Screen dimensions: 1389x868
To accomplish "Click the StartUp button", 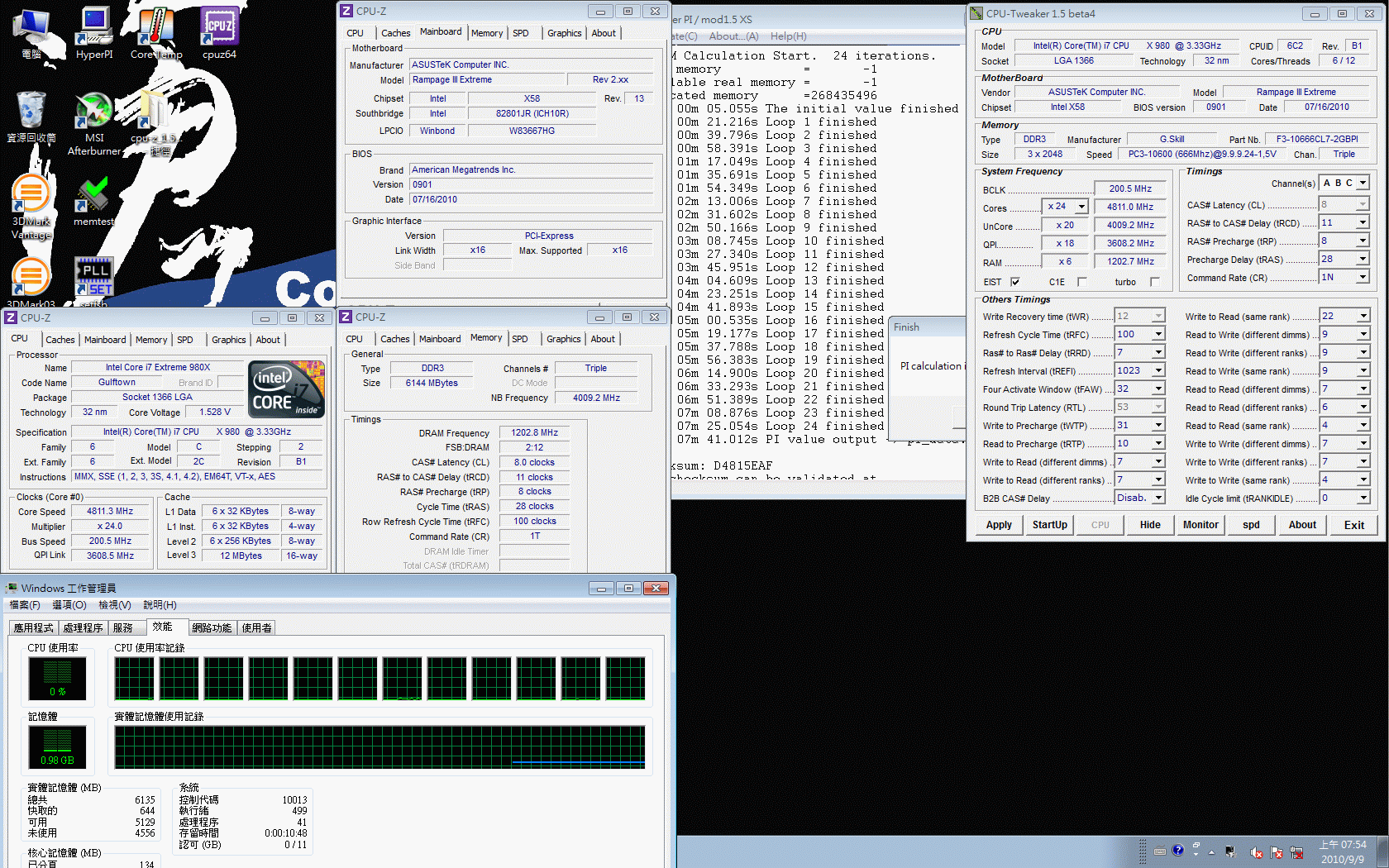I will click(x=1050, y=525).
